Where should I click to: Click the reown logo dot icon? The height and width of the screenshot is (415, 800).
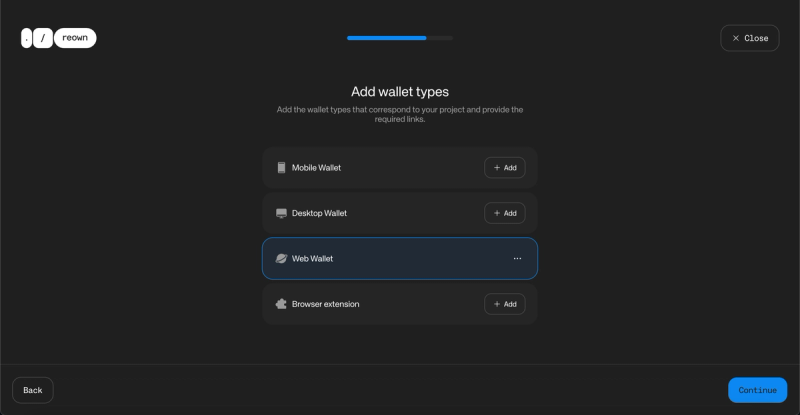27,38
